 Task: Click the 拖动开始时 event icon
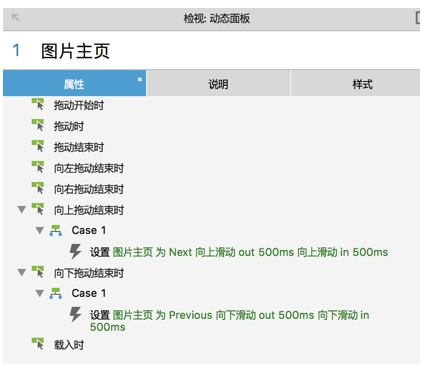[38, 104]
